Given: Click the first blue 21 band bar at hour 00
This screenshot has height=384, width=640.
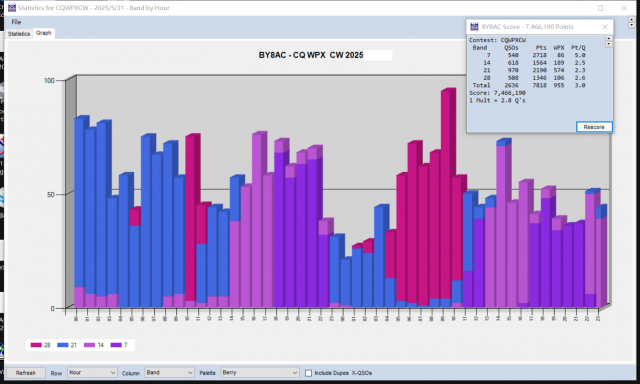Looking at the screenshot, I should tap(79, 202).
